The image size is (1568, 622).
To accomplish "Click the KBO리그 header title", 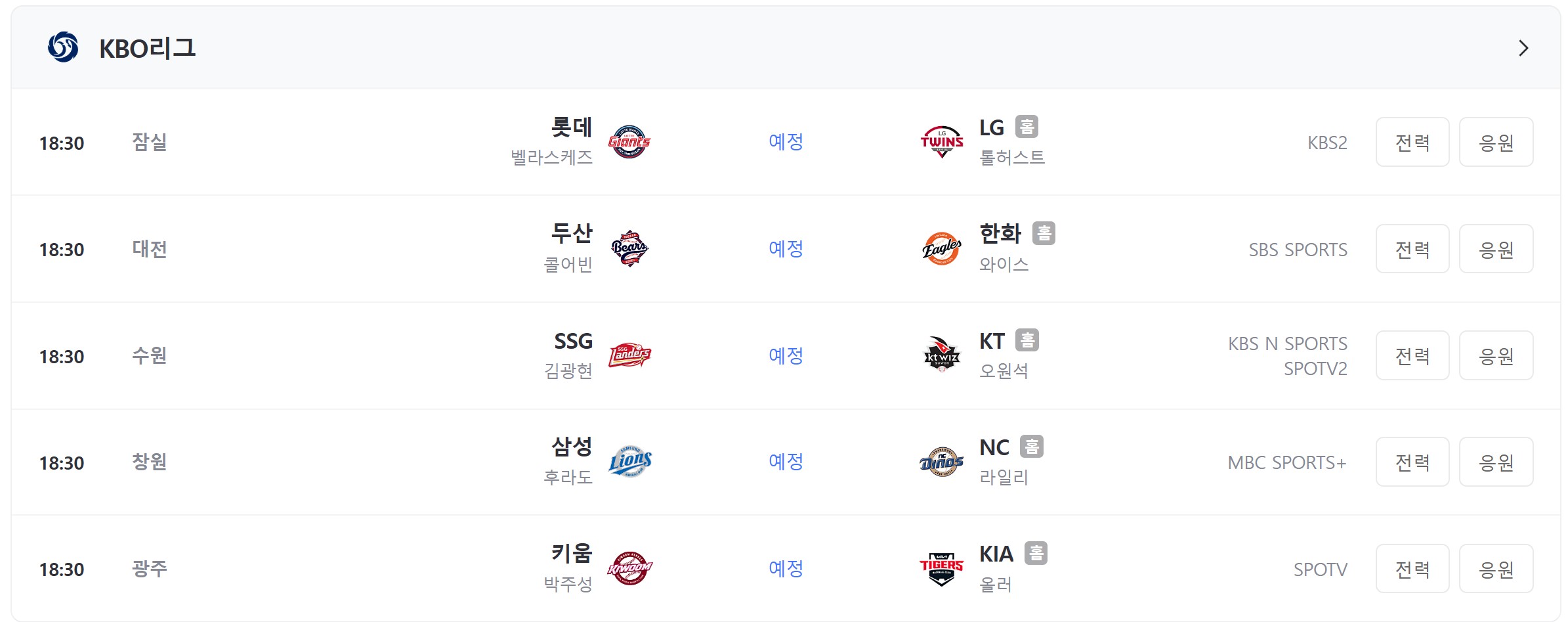I will pos(148,48).
